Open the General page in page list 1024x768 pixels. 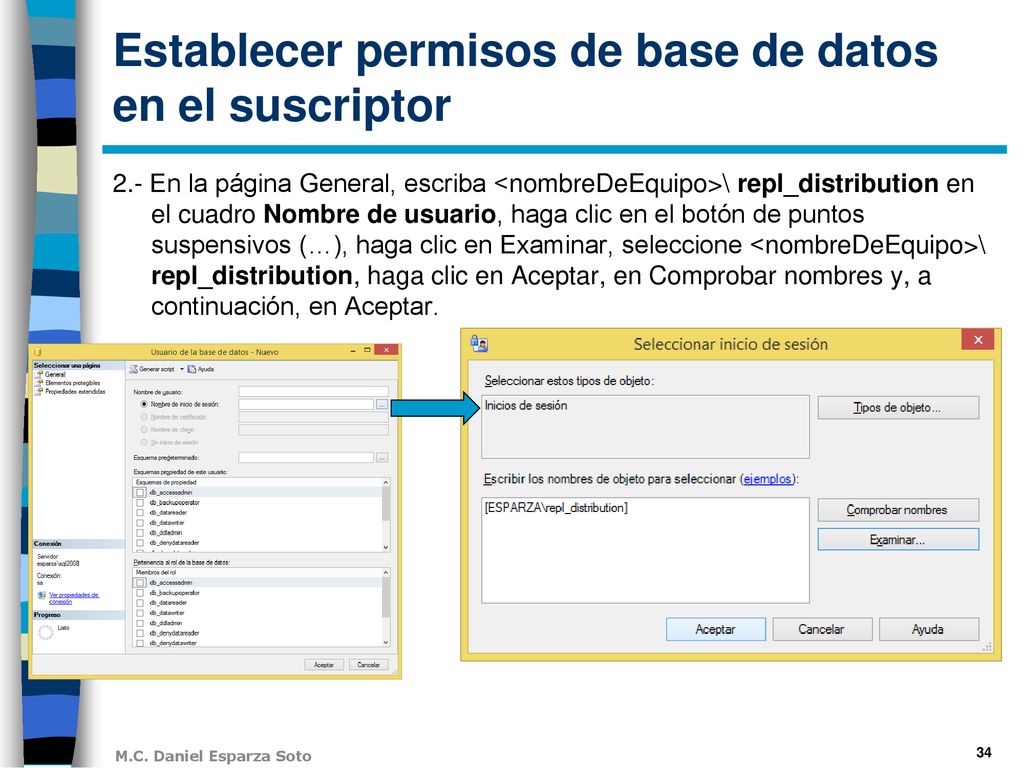[x=55, y=375]
